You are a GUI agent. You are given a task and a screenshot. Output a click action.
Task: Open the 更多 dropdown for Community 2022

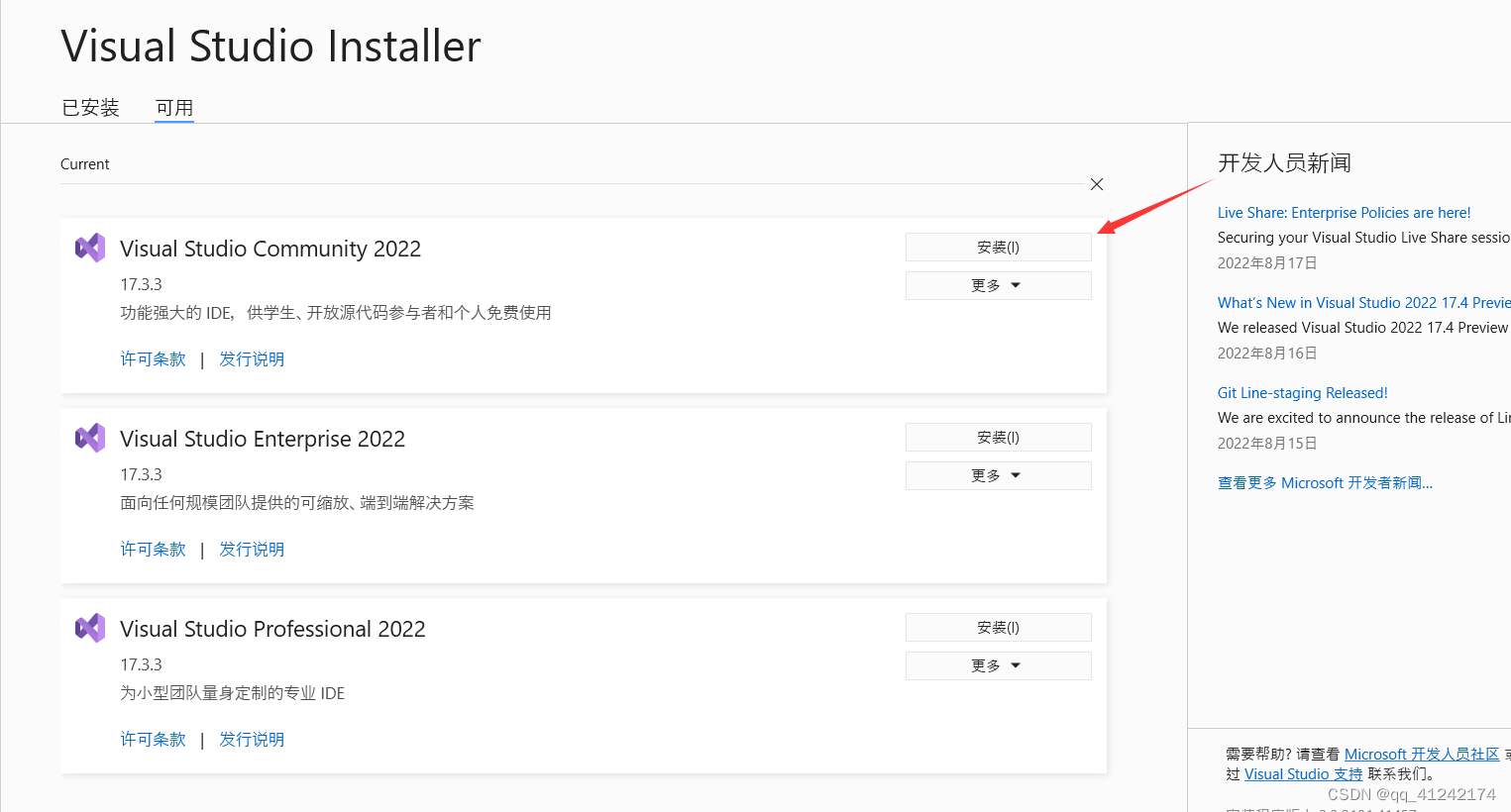pos(999,285)
